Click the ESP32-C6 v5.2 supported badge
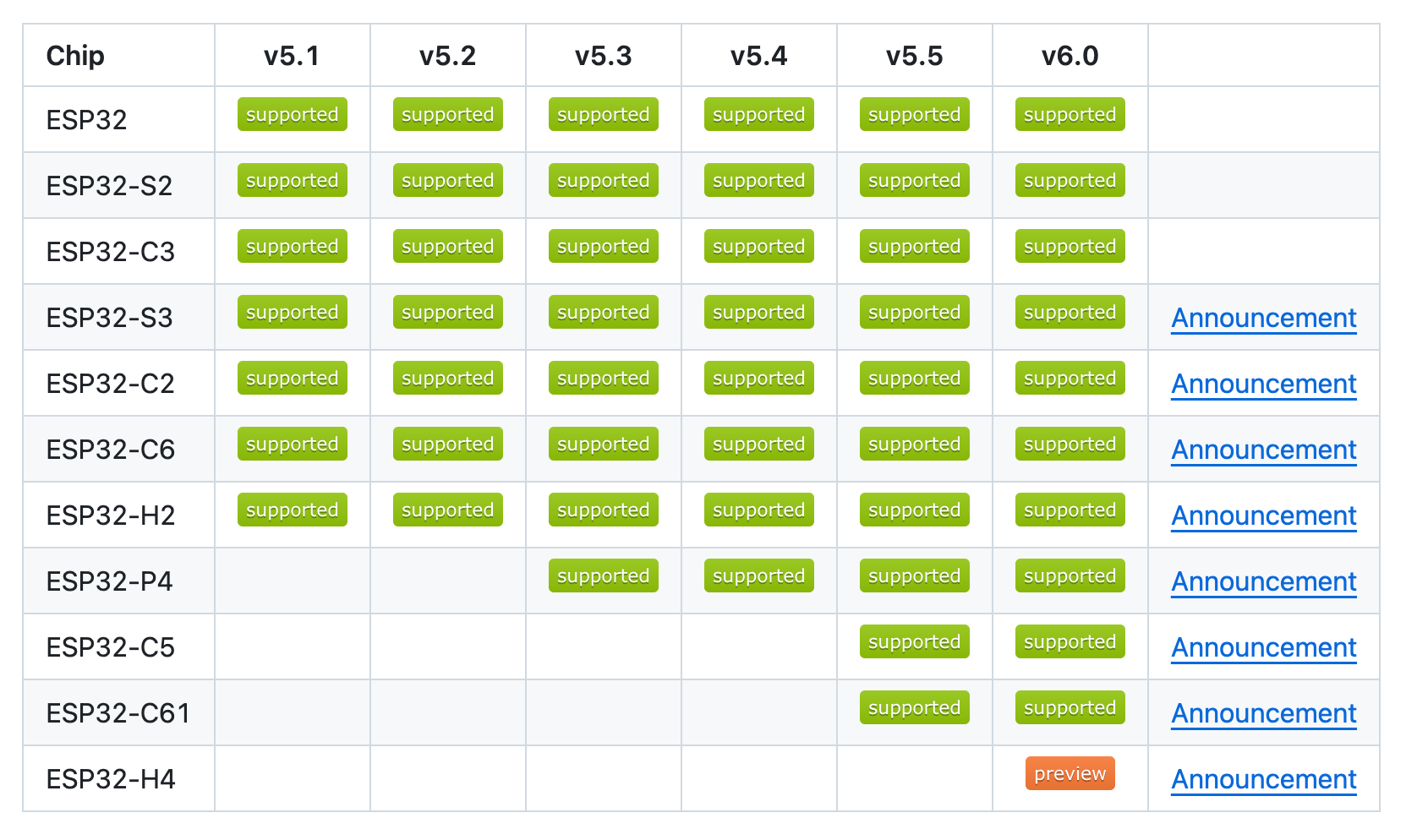 [448, 444]
